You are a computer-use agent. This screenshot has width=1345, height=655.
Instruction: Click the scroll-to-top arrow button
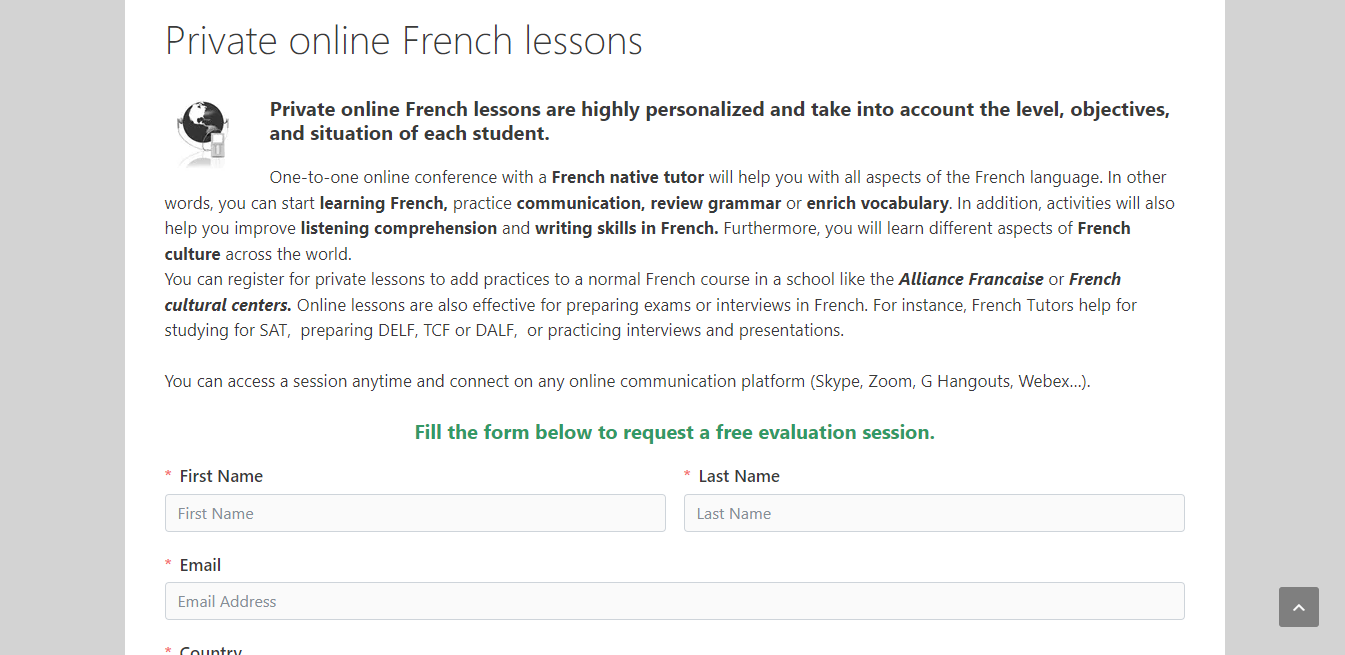pos(1298,607)
